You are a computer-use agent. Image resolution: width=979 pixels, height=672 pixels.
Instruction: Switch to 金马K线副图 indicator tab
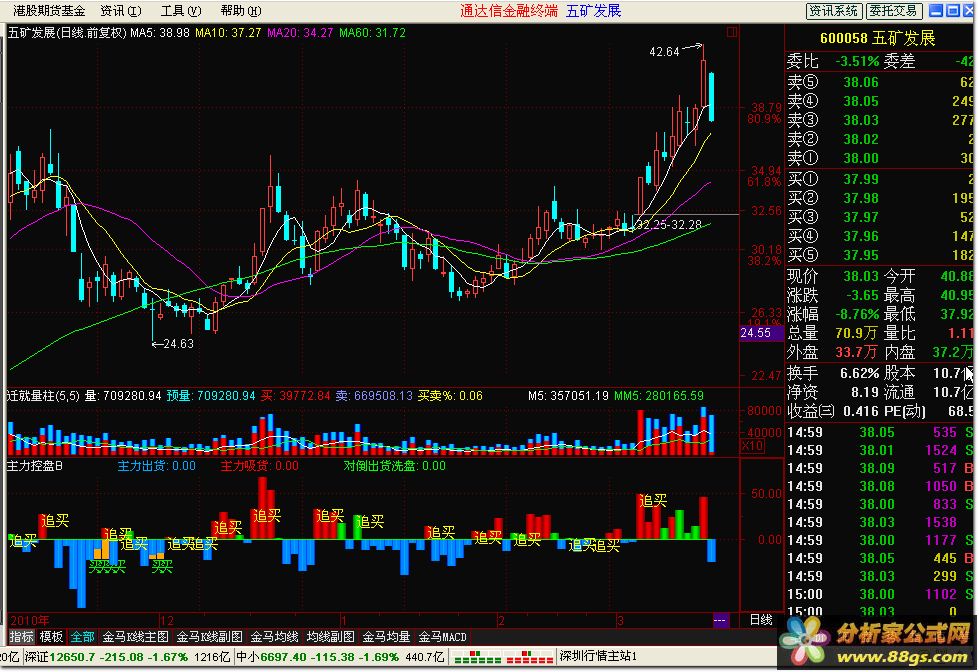209,636
